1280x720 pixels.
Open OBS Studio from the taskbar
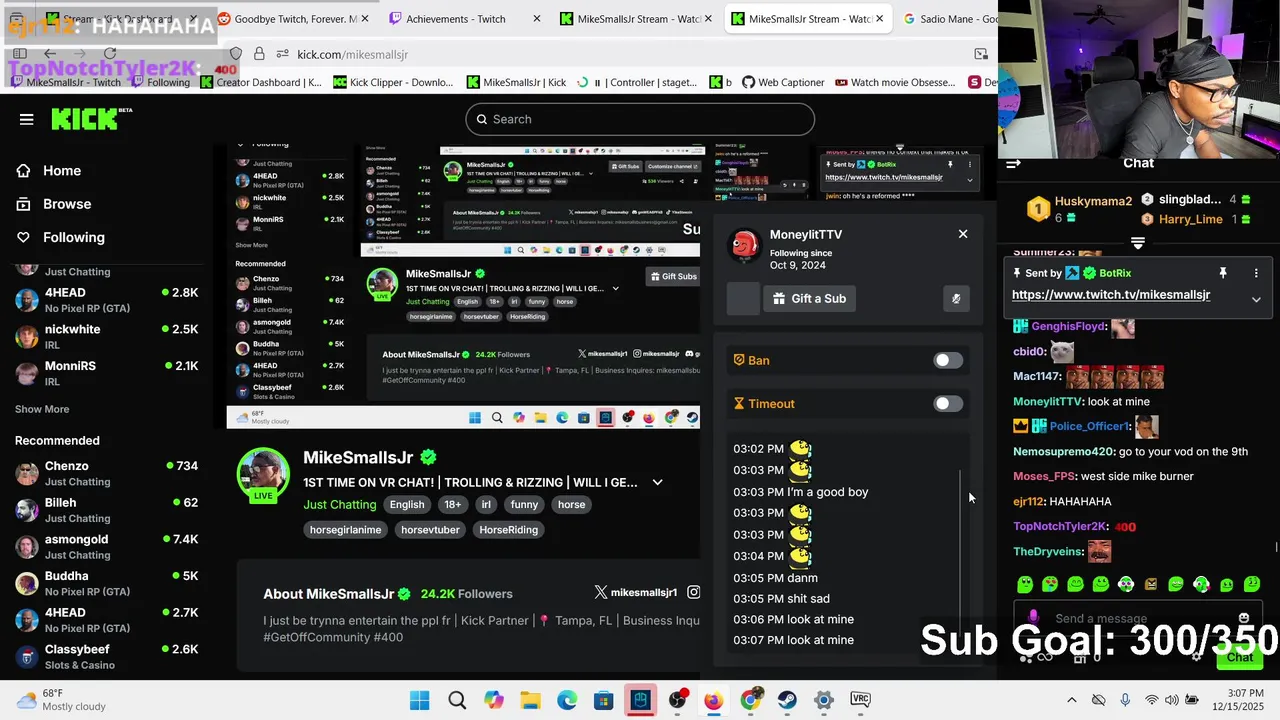pyautogui.click(x=677, y=700)
